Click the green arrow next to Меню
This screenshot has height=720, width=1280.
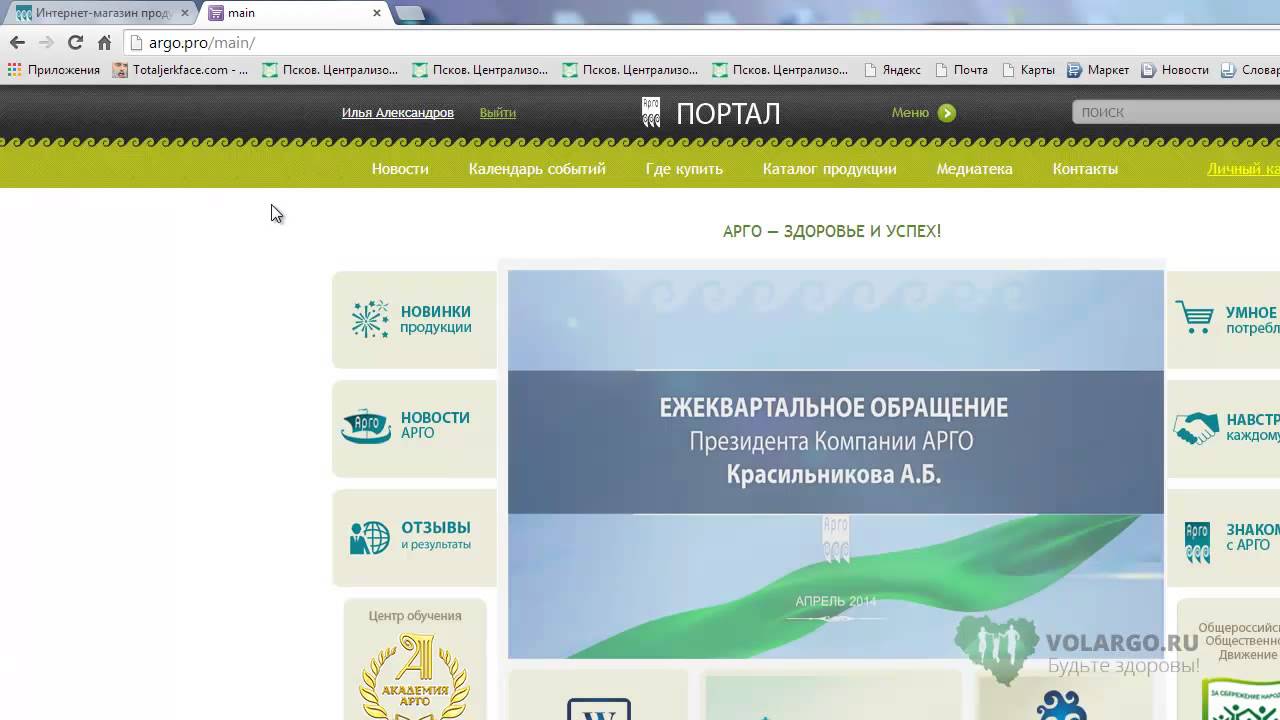coord(947,113)
